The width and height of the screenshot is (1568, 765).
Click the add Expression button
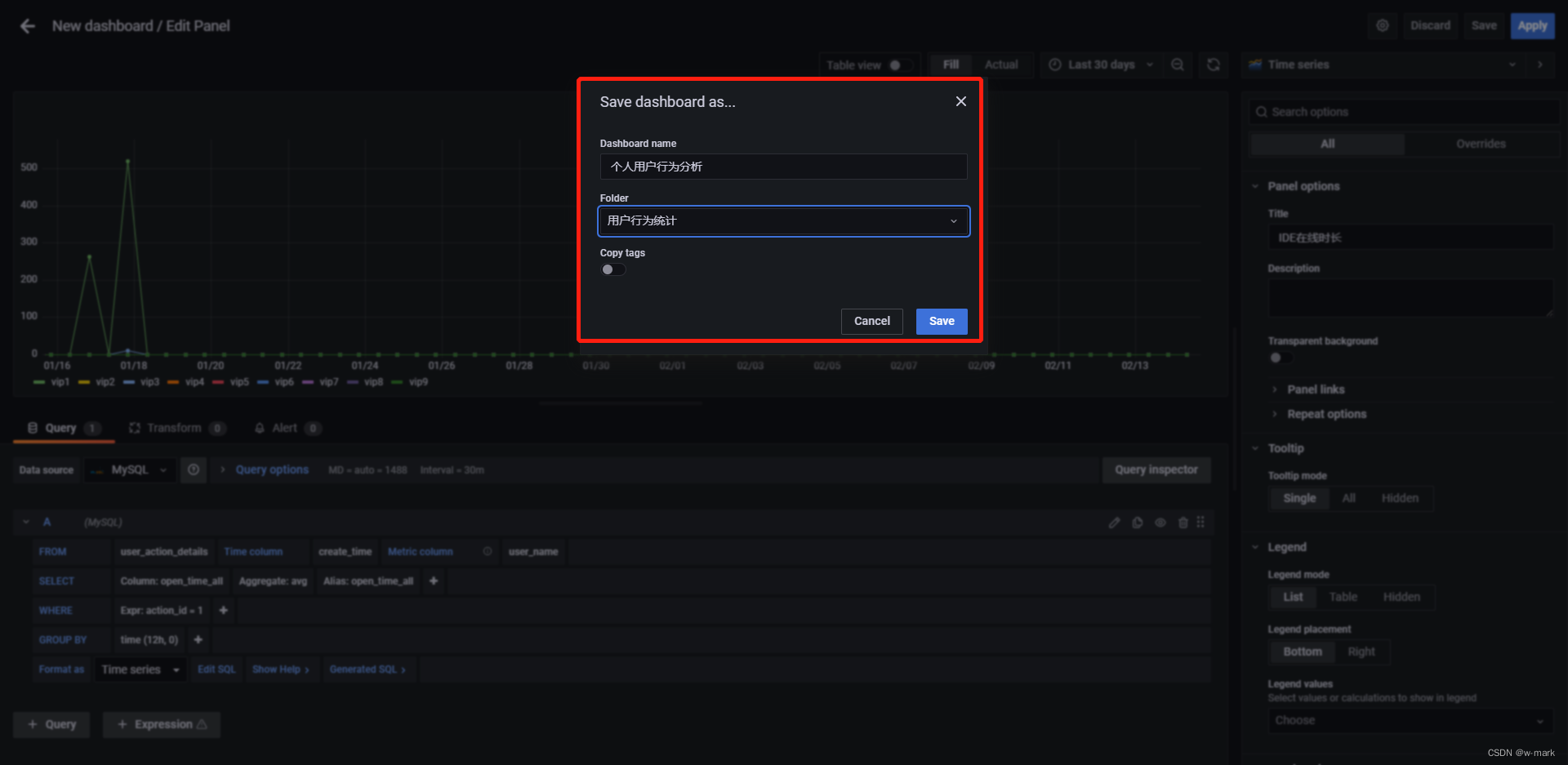(x=162, y=724)
